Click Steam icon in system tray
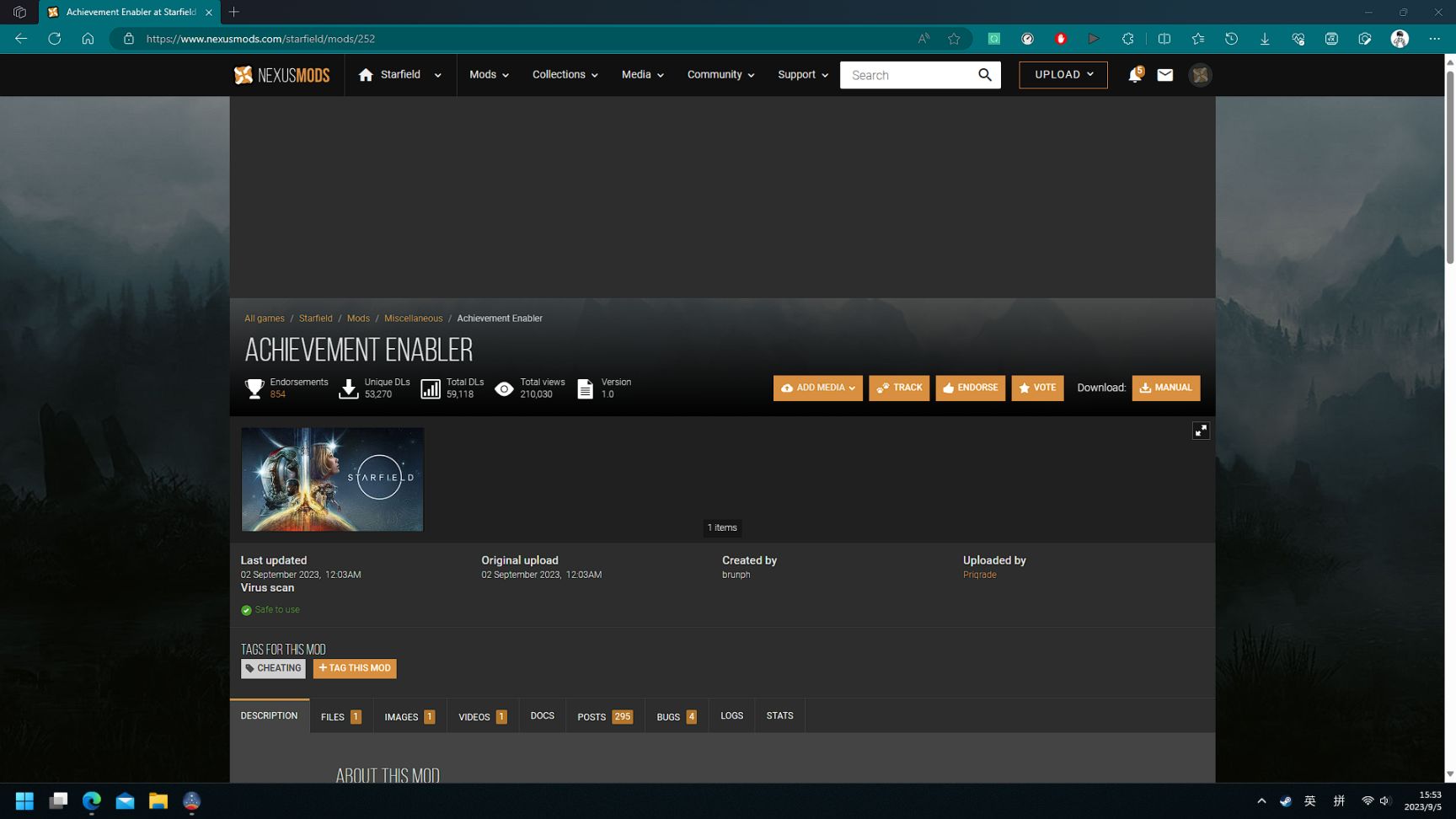The width and height of the screenshot is (1456, 819). (1285, 801)
